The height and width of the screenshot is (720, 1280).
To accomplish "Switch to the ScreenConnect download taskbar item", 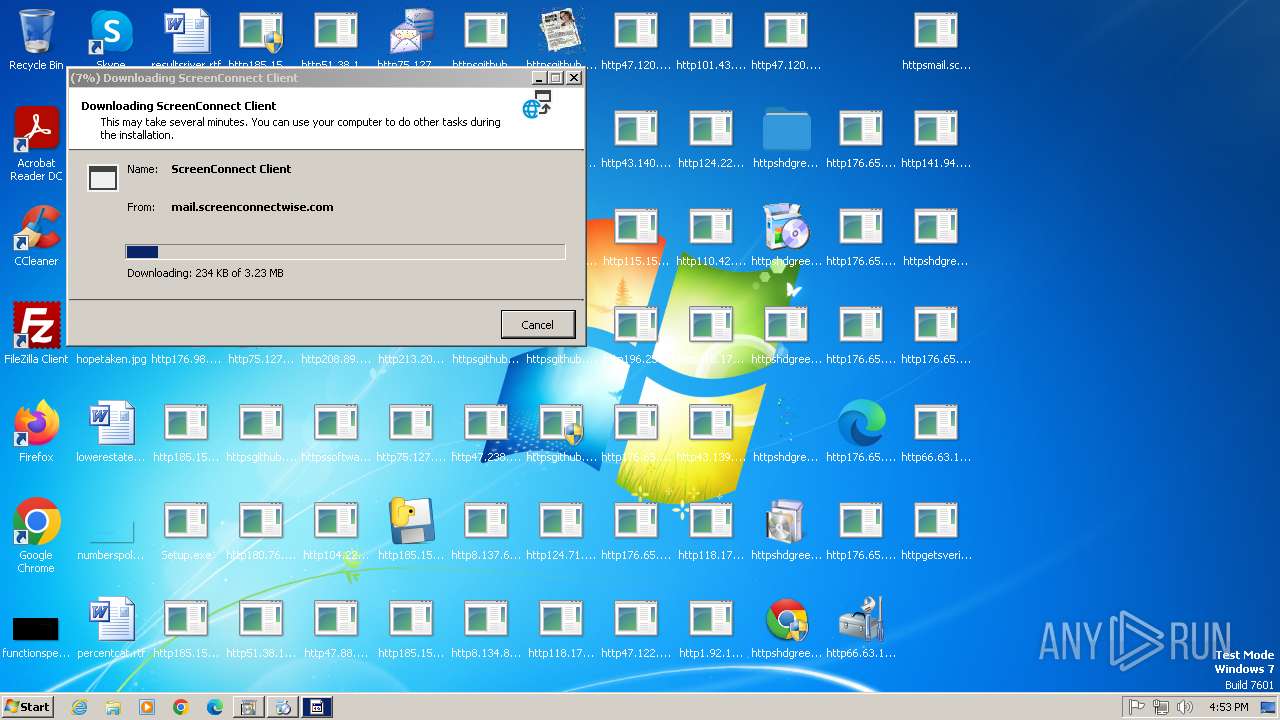I will (317, 707).
